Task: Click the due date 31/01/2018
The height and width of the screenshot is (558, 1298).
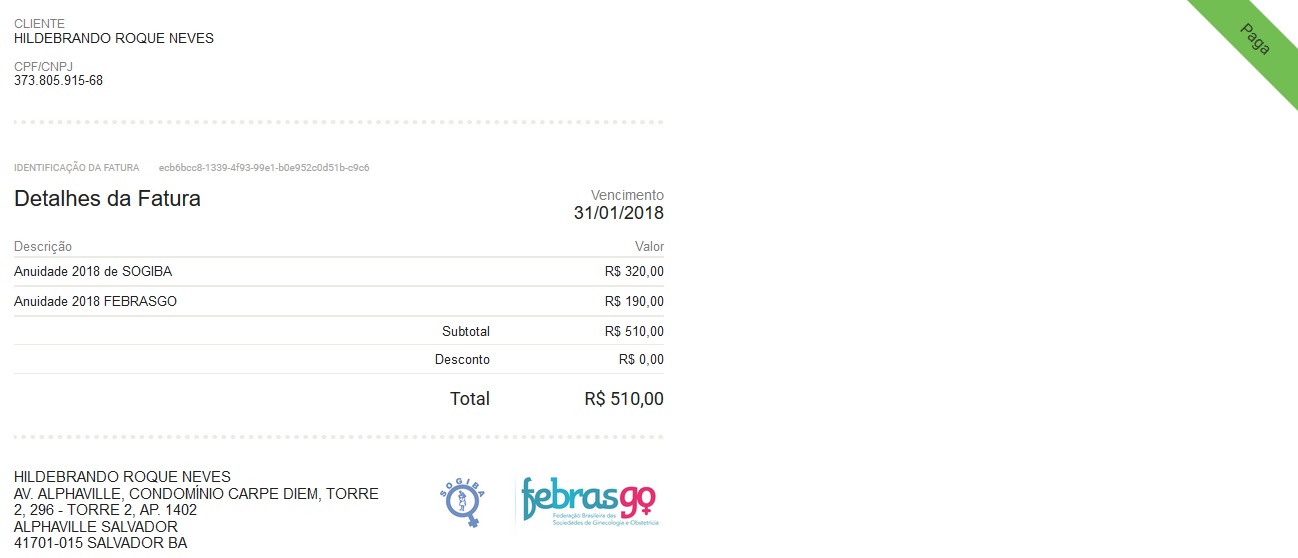Action: tap(618, 213)
